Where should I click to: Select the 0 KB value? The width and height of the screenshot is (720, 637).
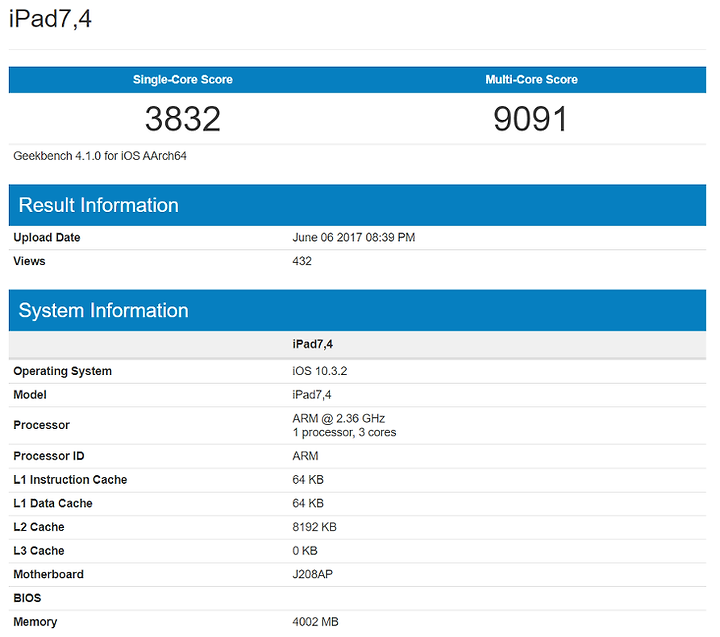tap(305, 551)
